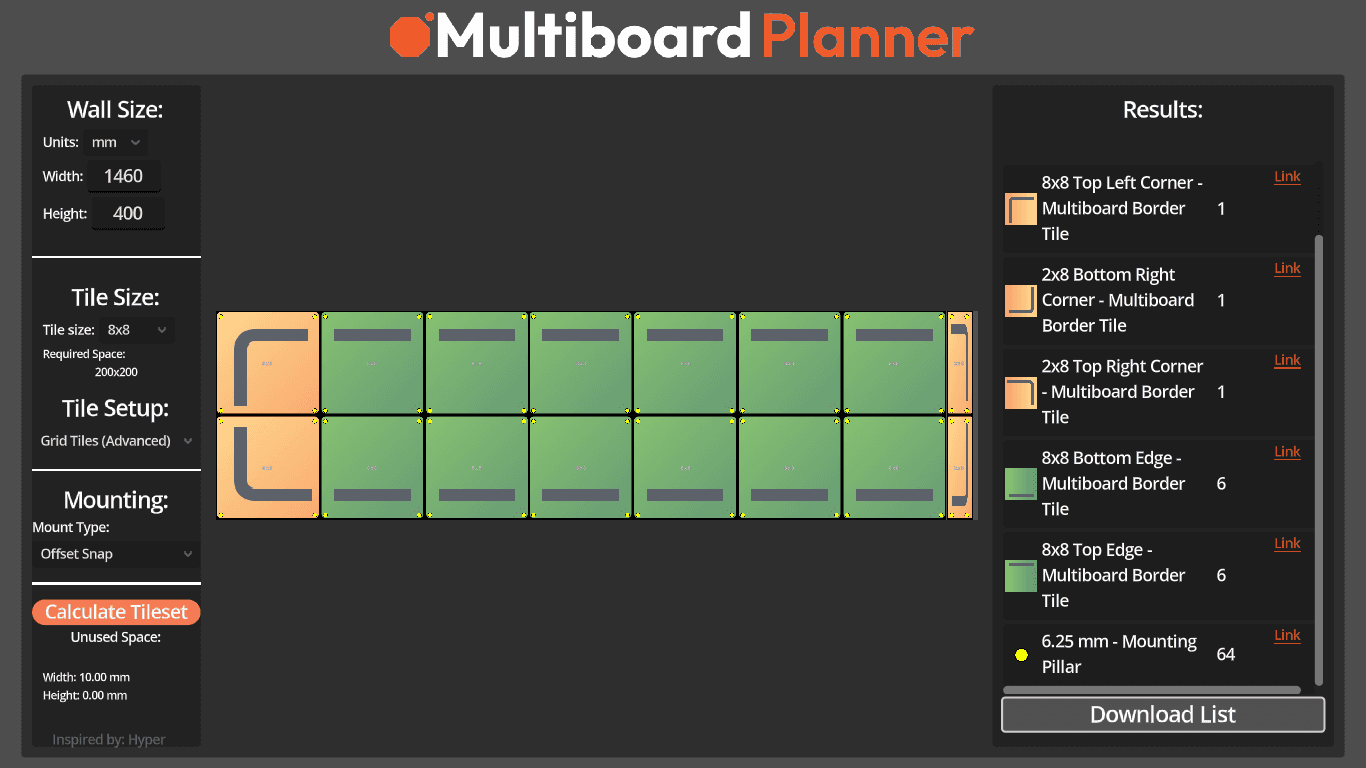Click the results list vertical scrollbar
Screen dimensions: 1366x768
(x=1319, y=460)
